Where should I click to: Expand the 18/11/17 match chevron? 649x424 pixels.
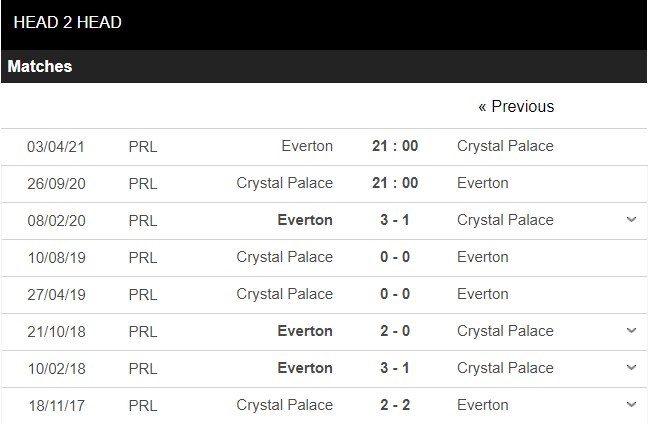[631, 405]
